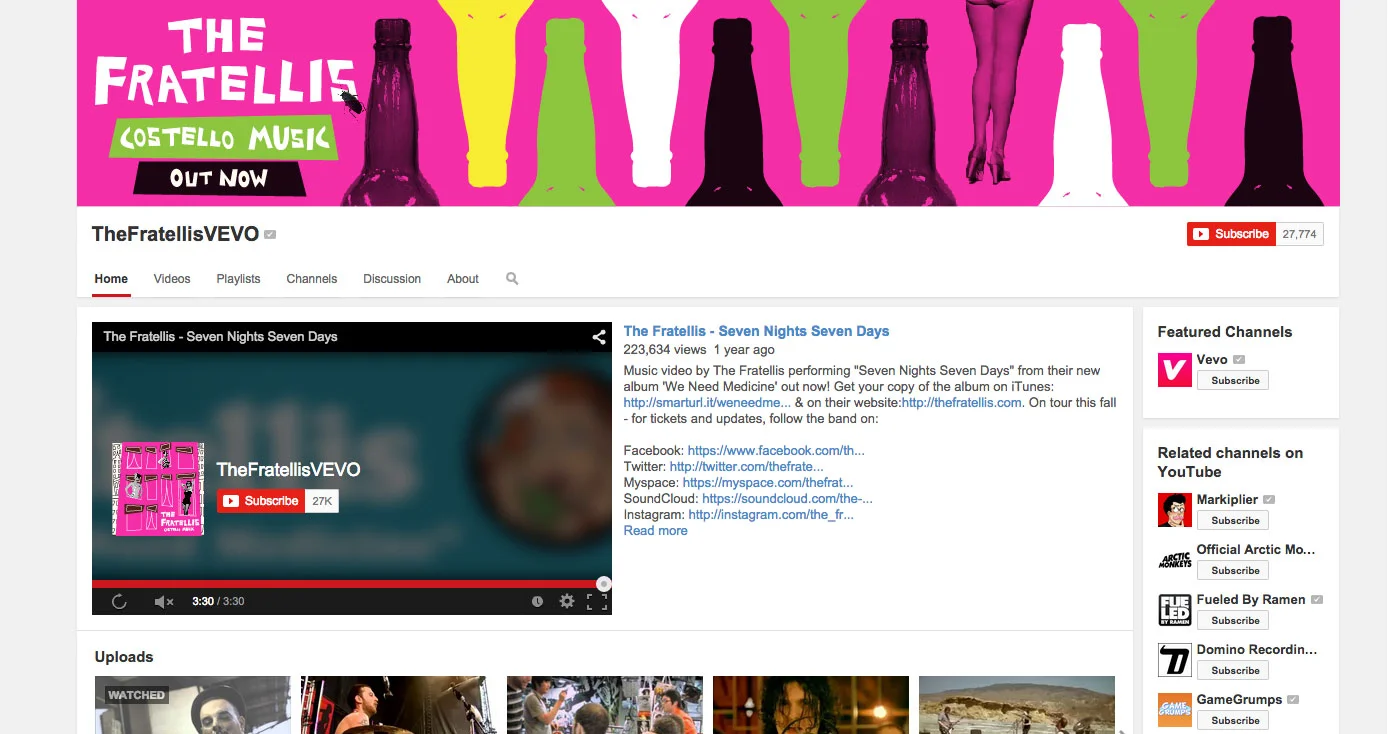This screenshot has width=1388, height=734.
Task: Open the Seven Nights Seven Days title link
Action: coord(756,331)
